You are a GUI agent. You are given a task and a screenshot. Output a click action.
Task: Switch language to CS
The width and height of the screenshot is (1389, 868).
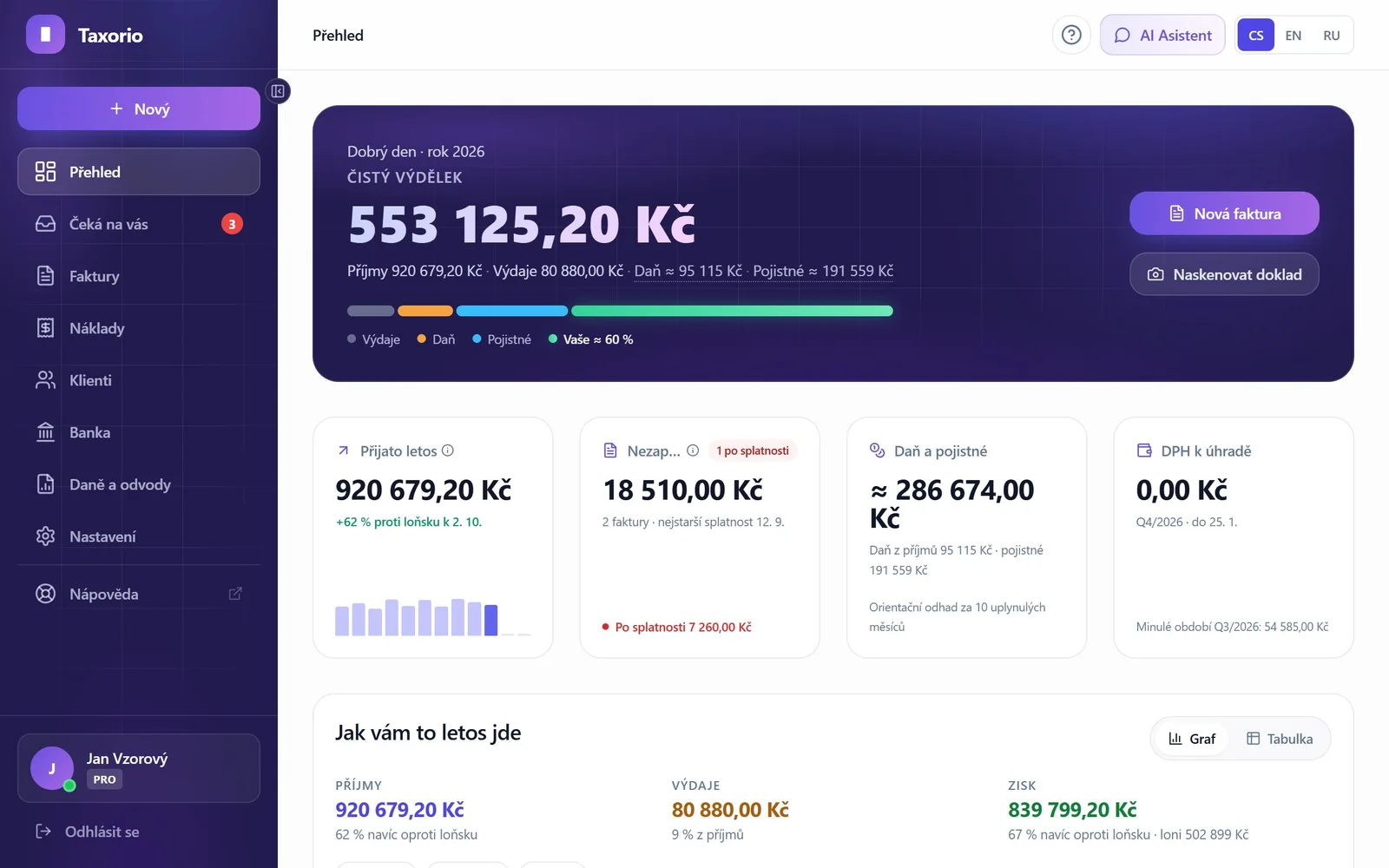(x=1256, y=36)
